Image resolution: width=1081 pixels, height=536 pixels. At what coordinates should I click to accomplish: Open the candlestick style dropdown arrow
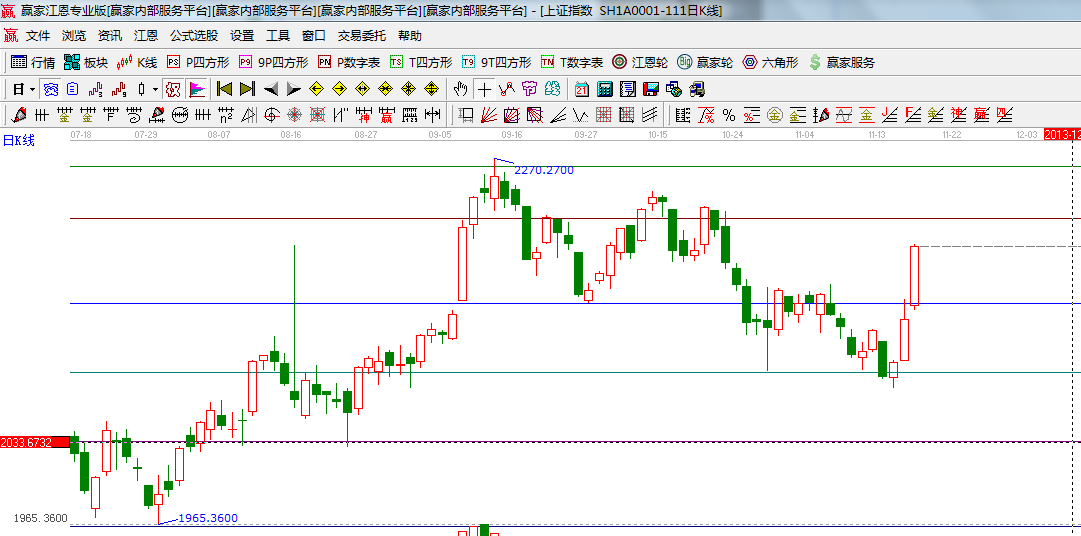tap(155, 89)
